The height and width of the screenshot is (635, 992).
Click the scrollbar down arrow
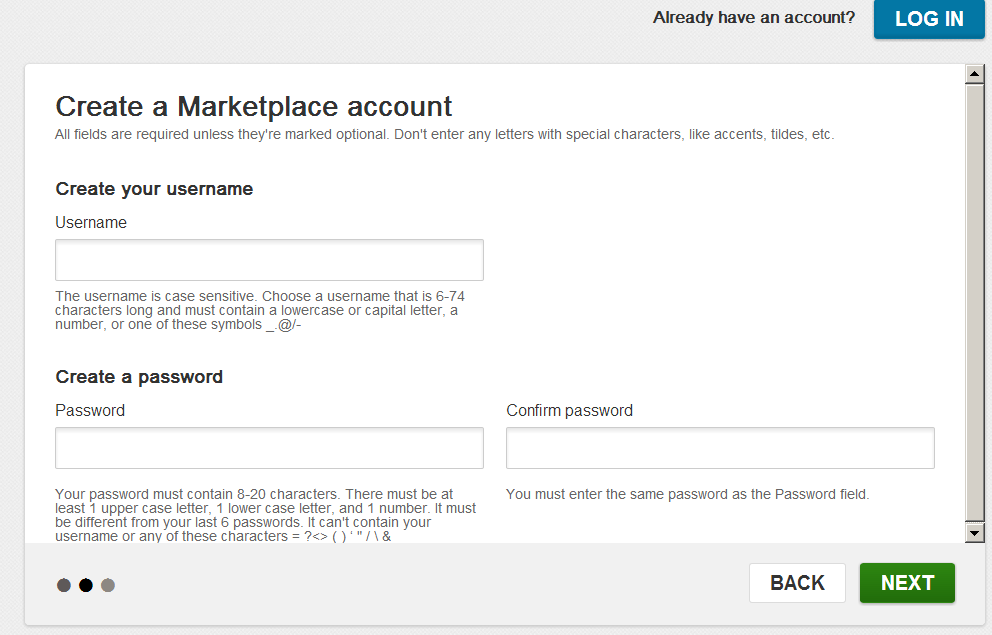coord(975,534)
